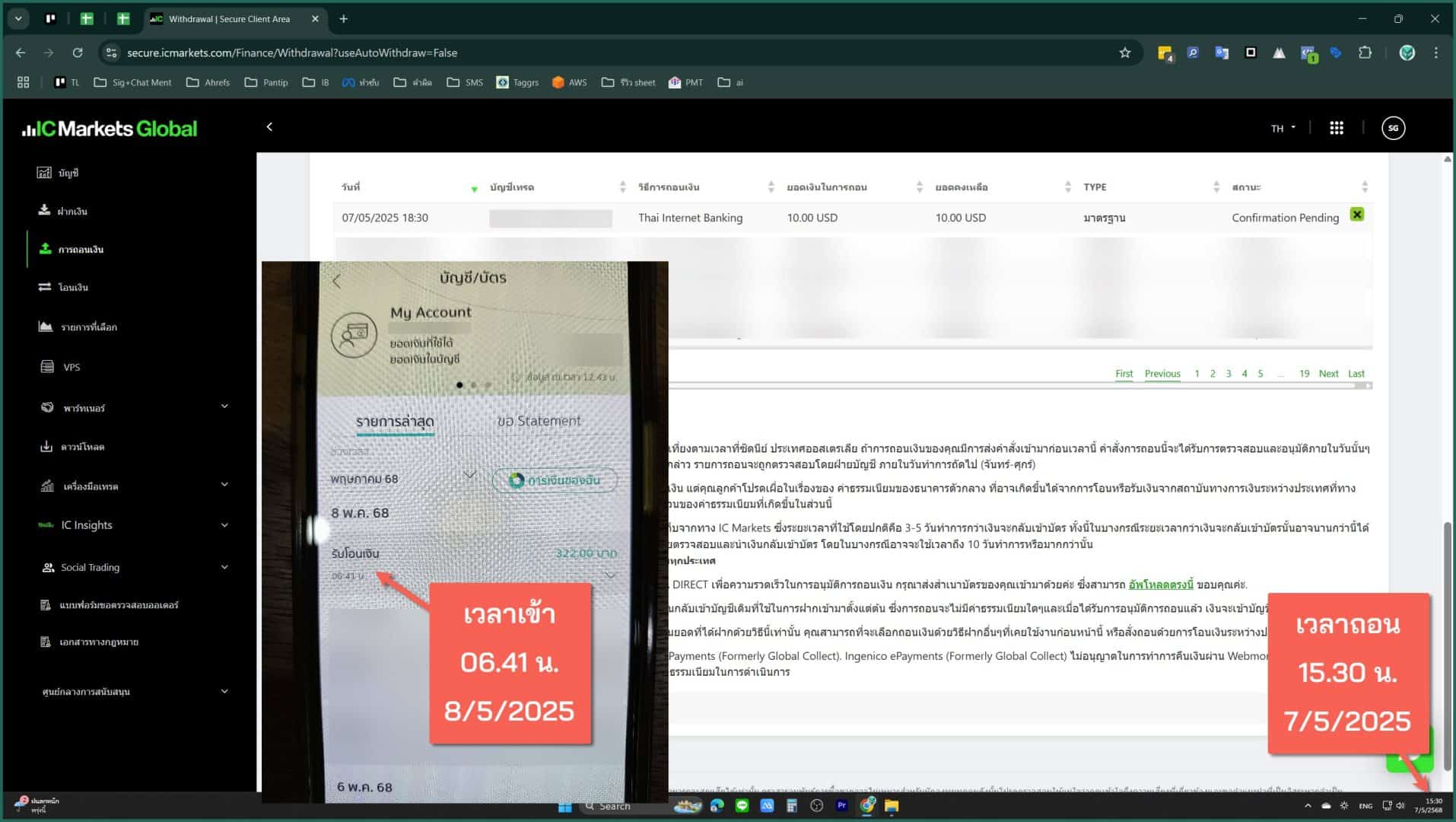Open the อัพโหลดตรงนี้ upload link
This screenshot has height=822, width=1456.
[1160, 585]
